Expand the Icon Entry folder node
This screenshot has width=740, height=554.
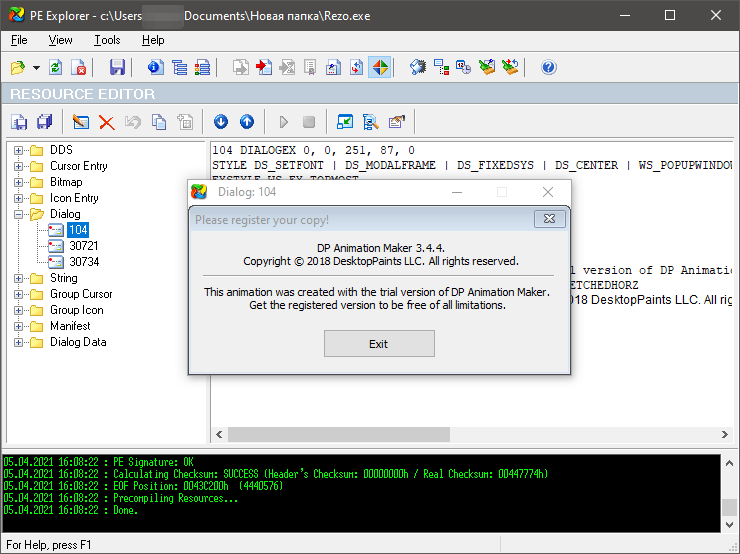pyautogui.click(x=18, y=199)
